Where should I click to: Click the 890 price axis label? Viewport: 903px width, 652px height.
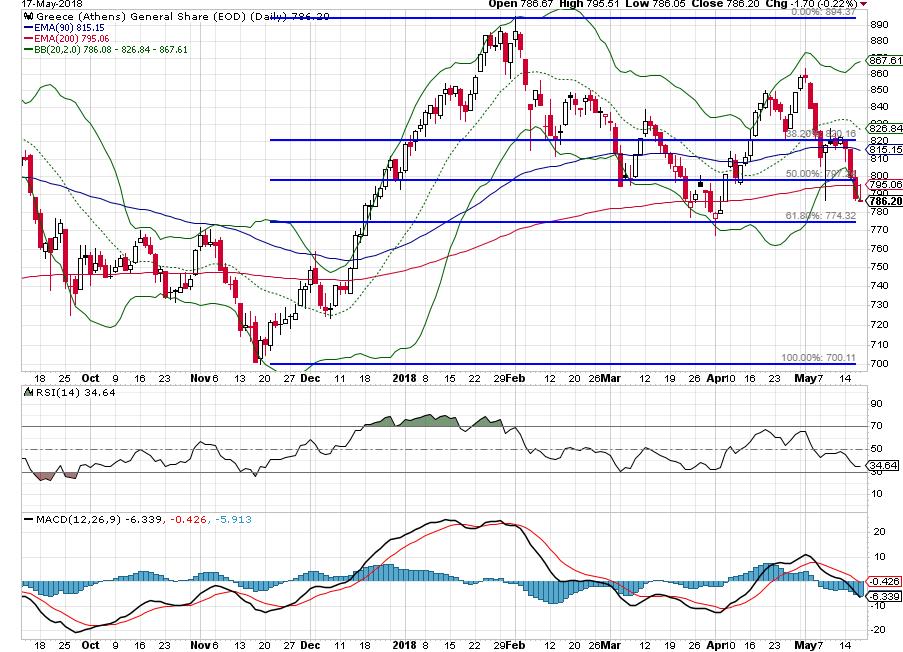pyautogui.click(x=879, y=25)
